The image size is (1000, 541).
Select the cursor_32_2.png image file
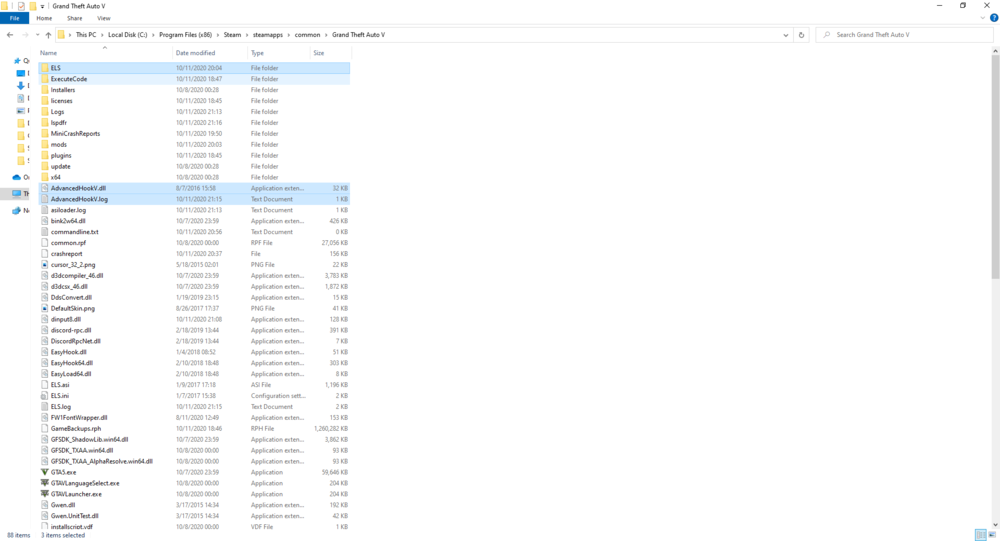(73, 264)
